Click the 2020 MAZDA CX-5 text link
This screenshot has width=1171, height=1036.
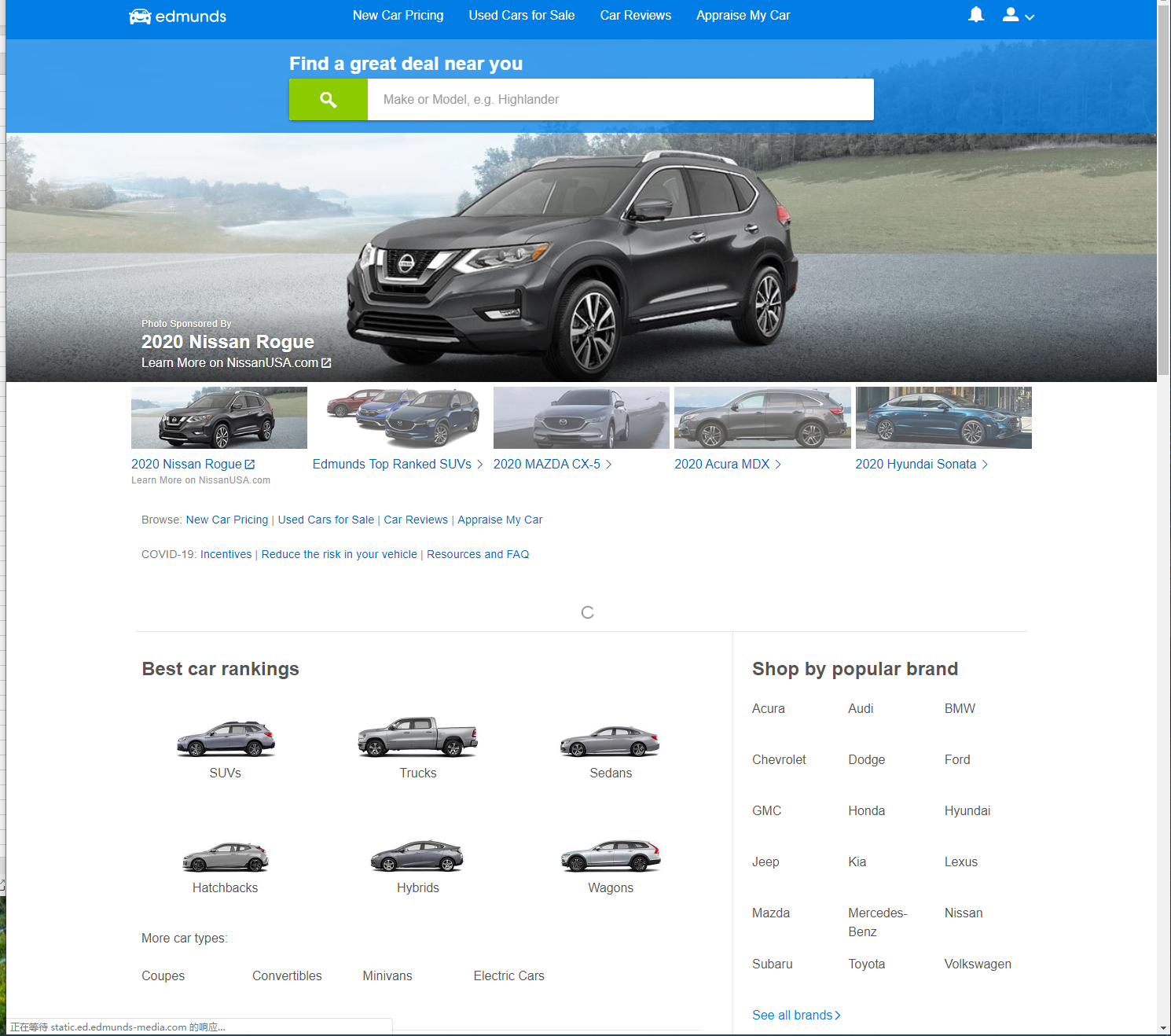(x=547, y=465)
